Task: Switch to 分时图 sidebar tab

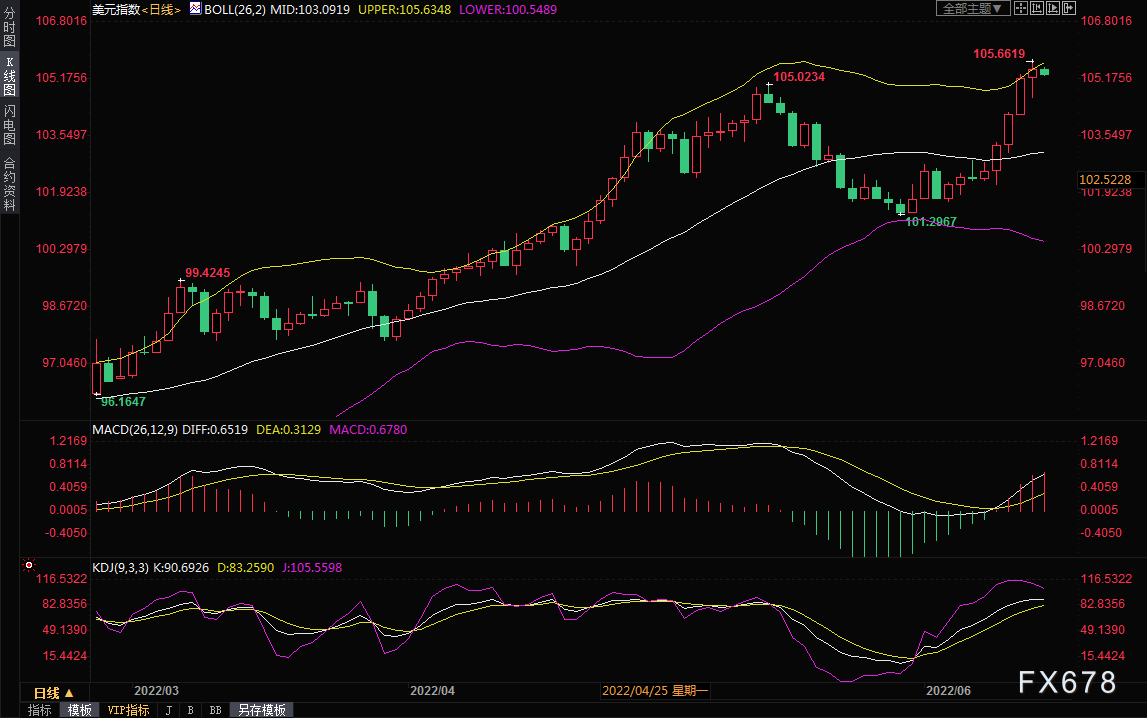Action: tap(10, 28)
